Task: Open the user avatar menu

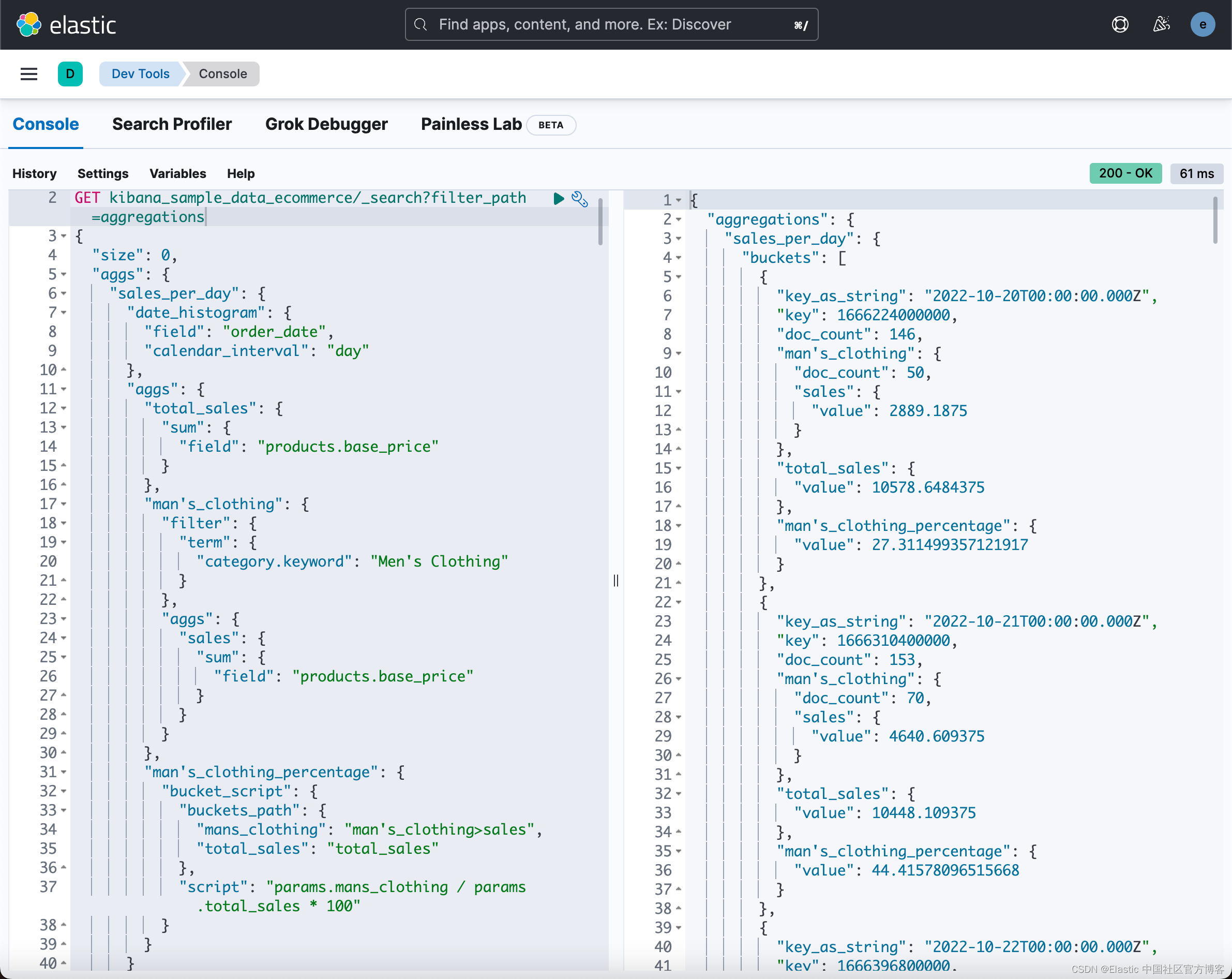Action: coord(1203,24)
